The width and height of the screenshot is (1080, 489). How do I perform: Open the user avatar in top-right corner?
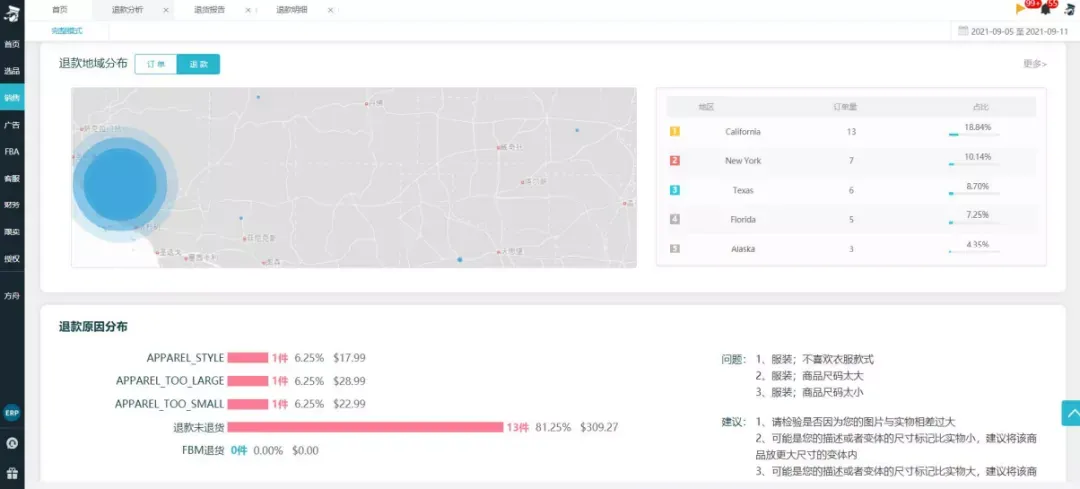1070,10
